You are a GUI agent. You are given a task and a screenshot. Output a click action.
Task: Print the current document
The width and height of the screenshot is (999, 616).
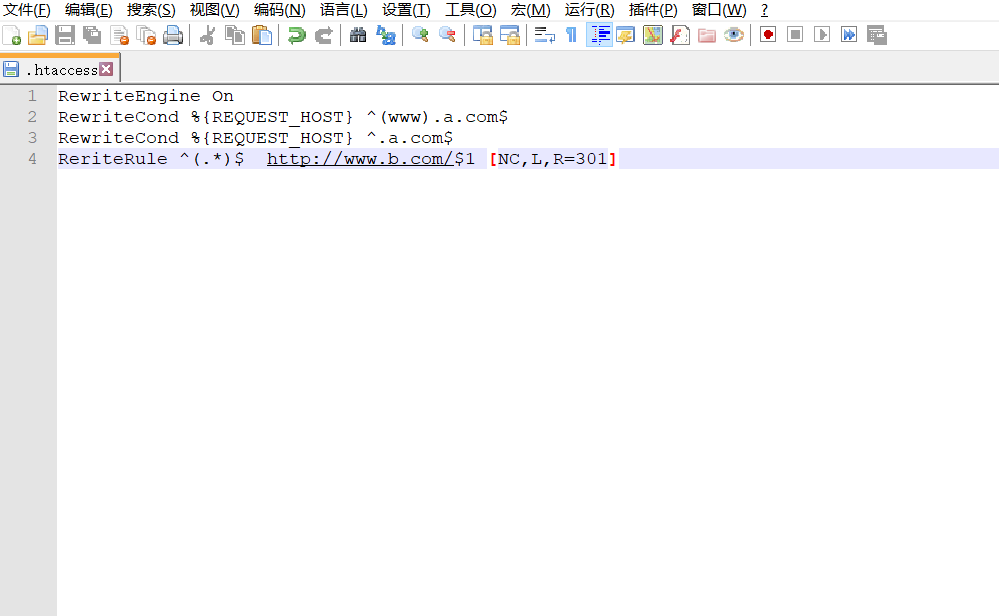point(173,35)
